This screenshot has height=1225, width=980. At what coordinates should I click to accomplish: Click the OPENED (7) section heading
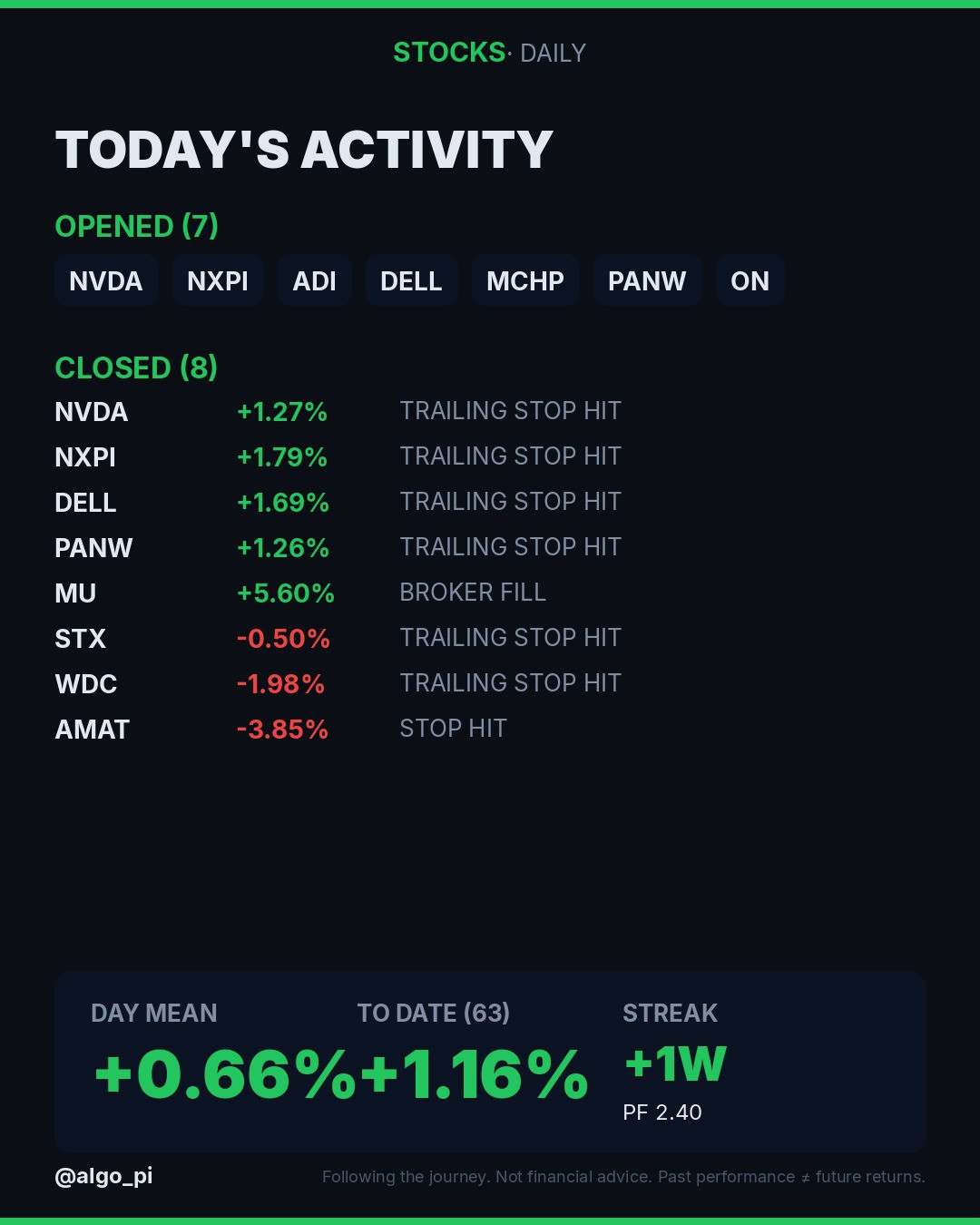[137, 226]
